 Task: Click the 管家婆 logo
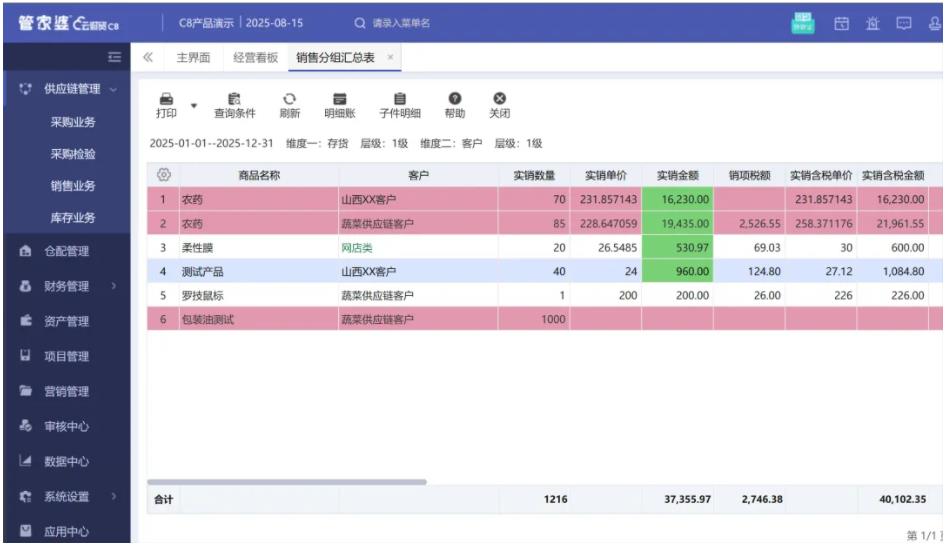69,23
